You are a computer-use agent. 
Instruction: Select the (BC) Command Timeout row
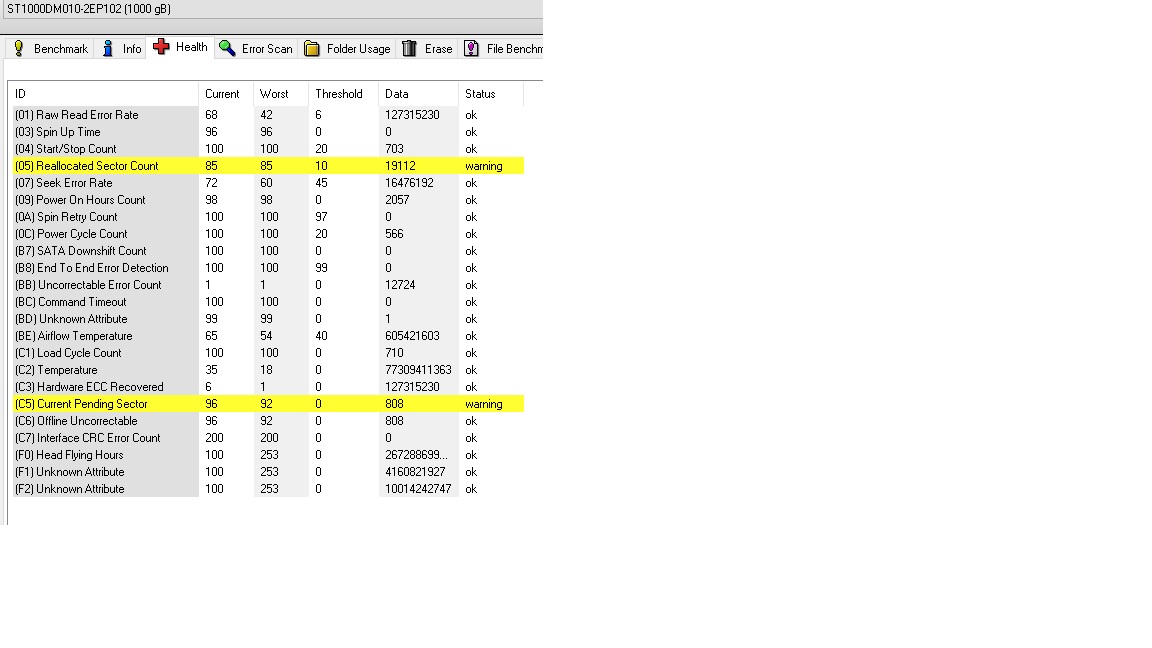[x=268, y=302]
